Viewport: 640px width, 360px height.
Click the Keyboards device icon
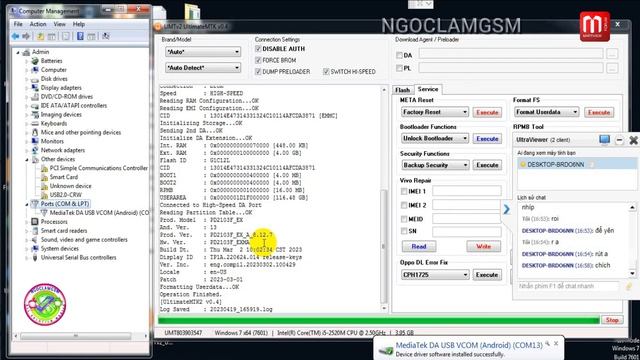(35, 124)
